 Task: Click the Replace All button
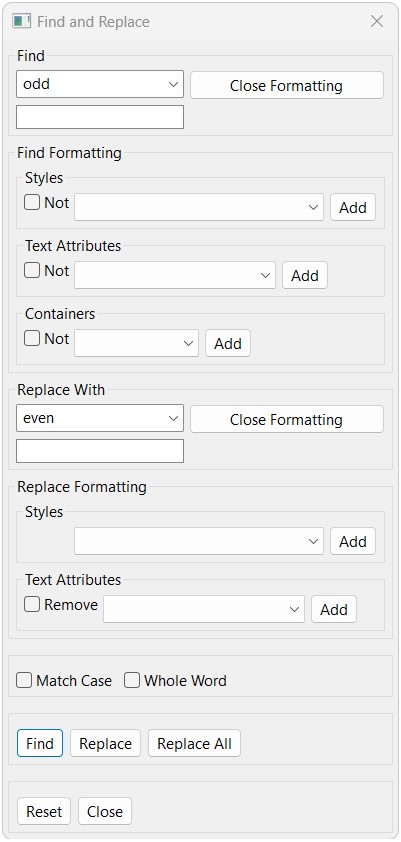194,743
